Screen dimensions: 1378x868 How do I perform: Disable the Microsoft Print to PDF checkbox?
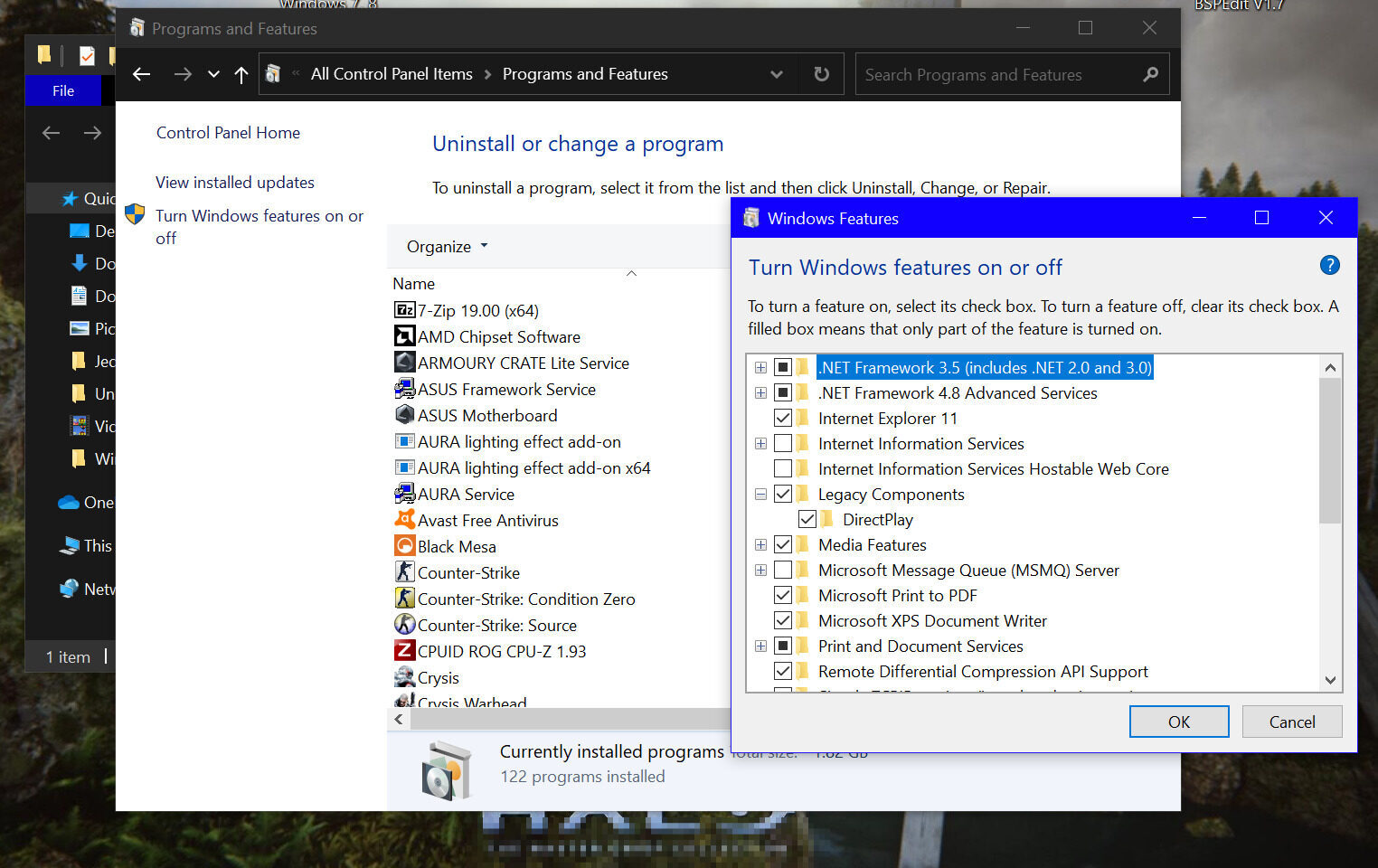point(783,596)
